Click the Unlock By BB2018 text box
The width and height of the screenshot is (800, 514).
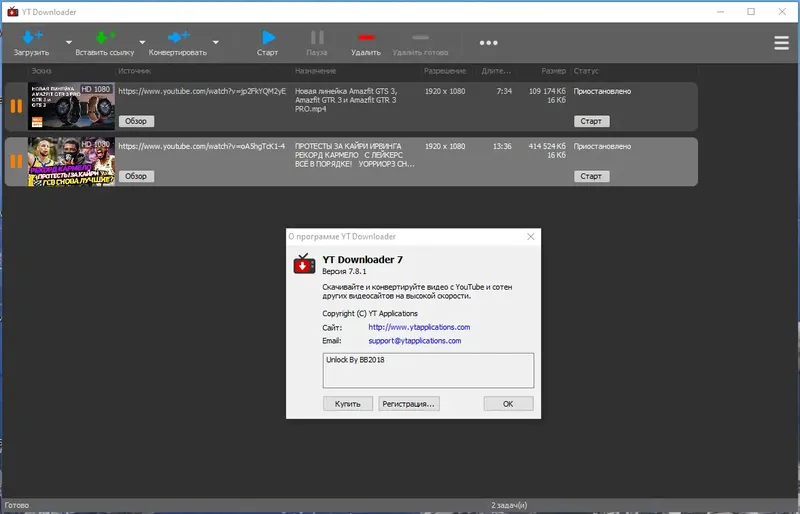(429, 370)
